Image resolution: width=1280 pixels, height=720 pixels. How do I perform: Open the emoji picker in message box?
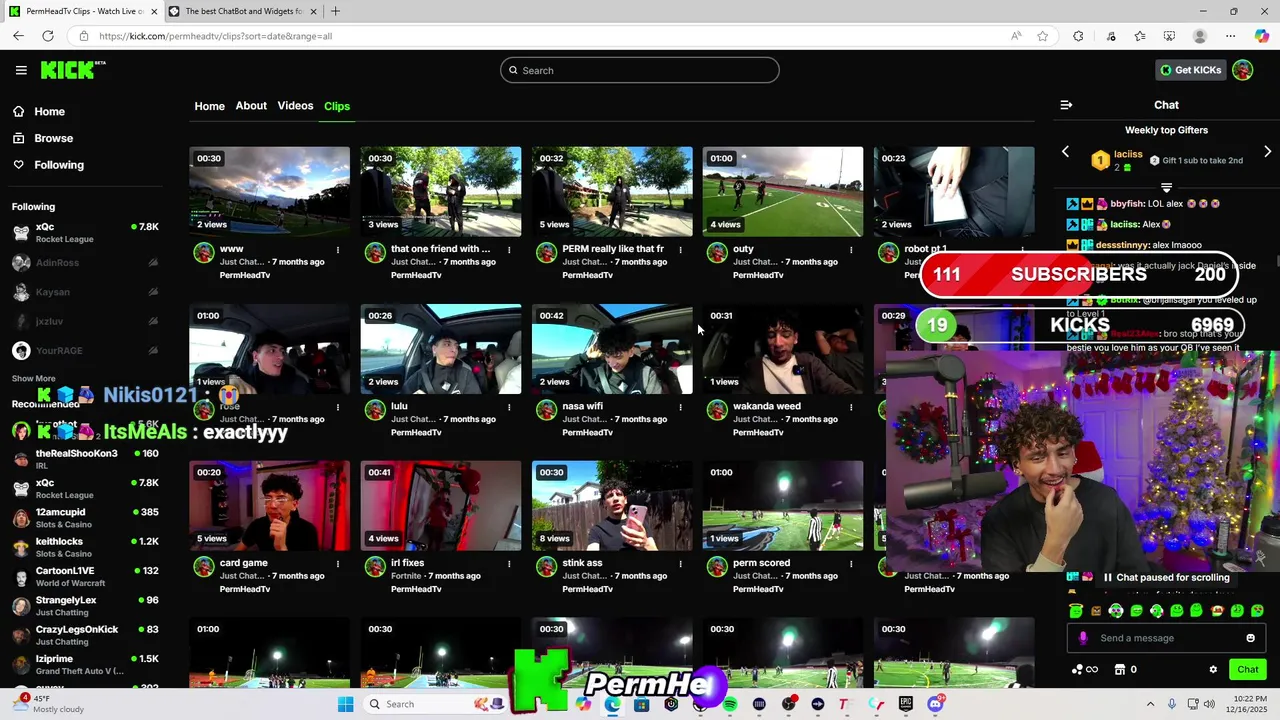[x=1250, y=638]
